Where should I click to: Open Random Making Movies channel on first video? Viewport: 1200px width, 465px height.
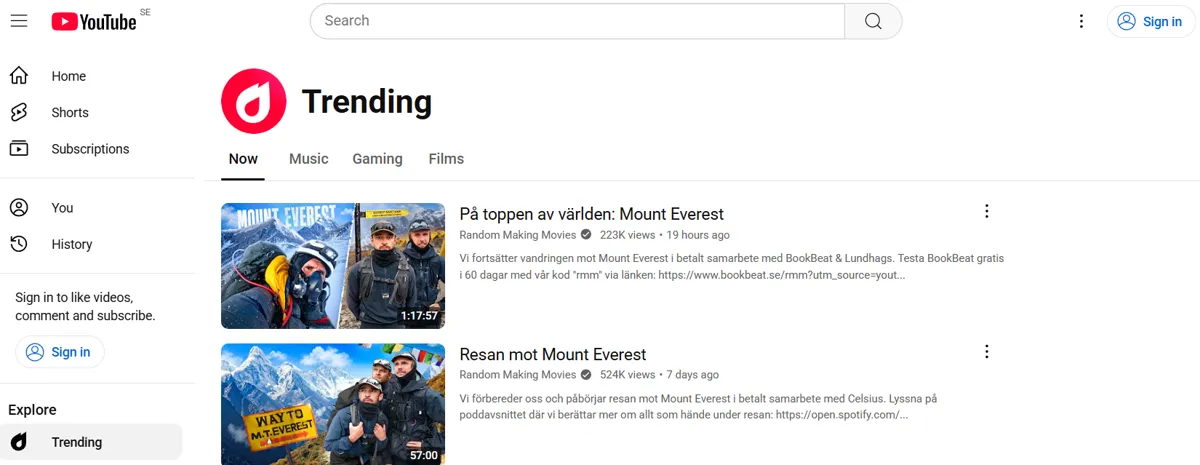tap(518, 235)
